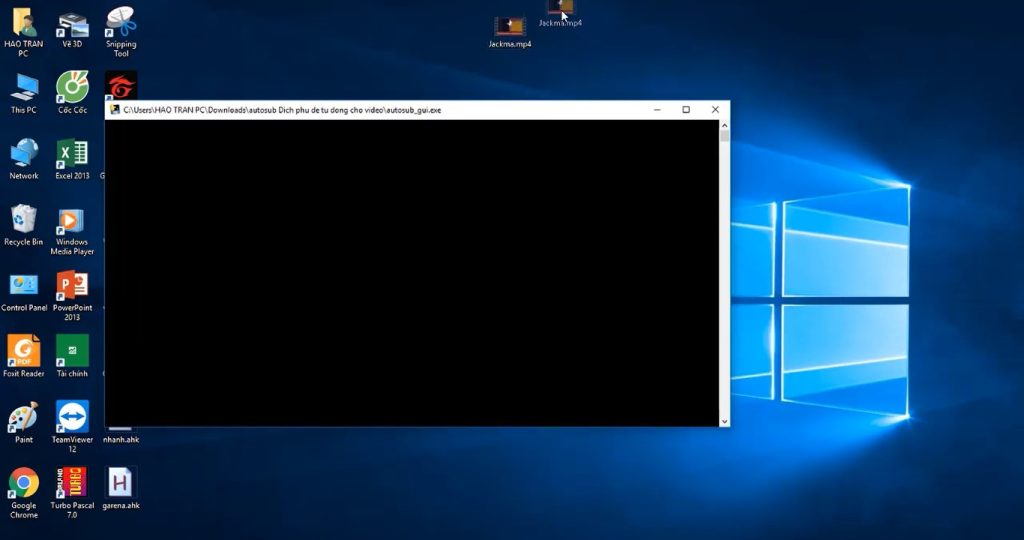Click the autosub_gui.exe path in title bar
1024x540 pixels.
tap(282, 110)
